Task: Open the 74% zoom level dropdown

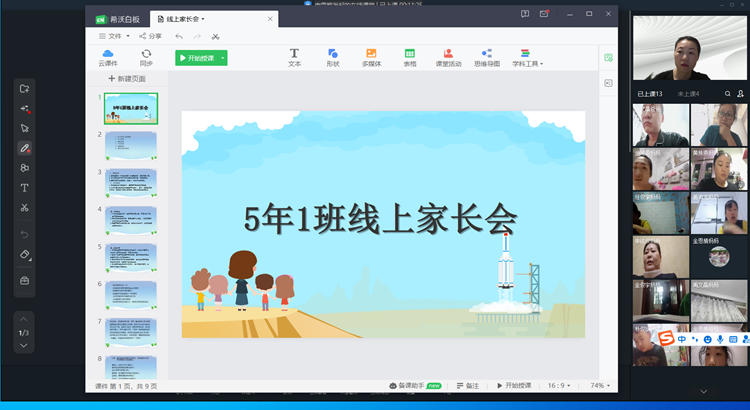Action: click(x=599, y=385)
